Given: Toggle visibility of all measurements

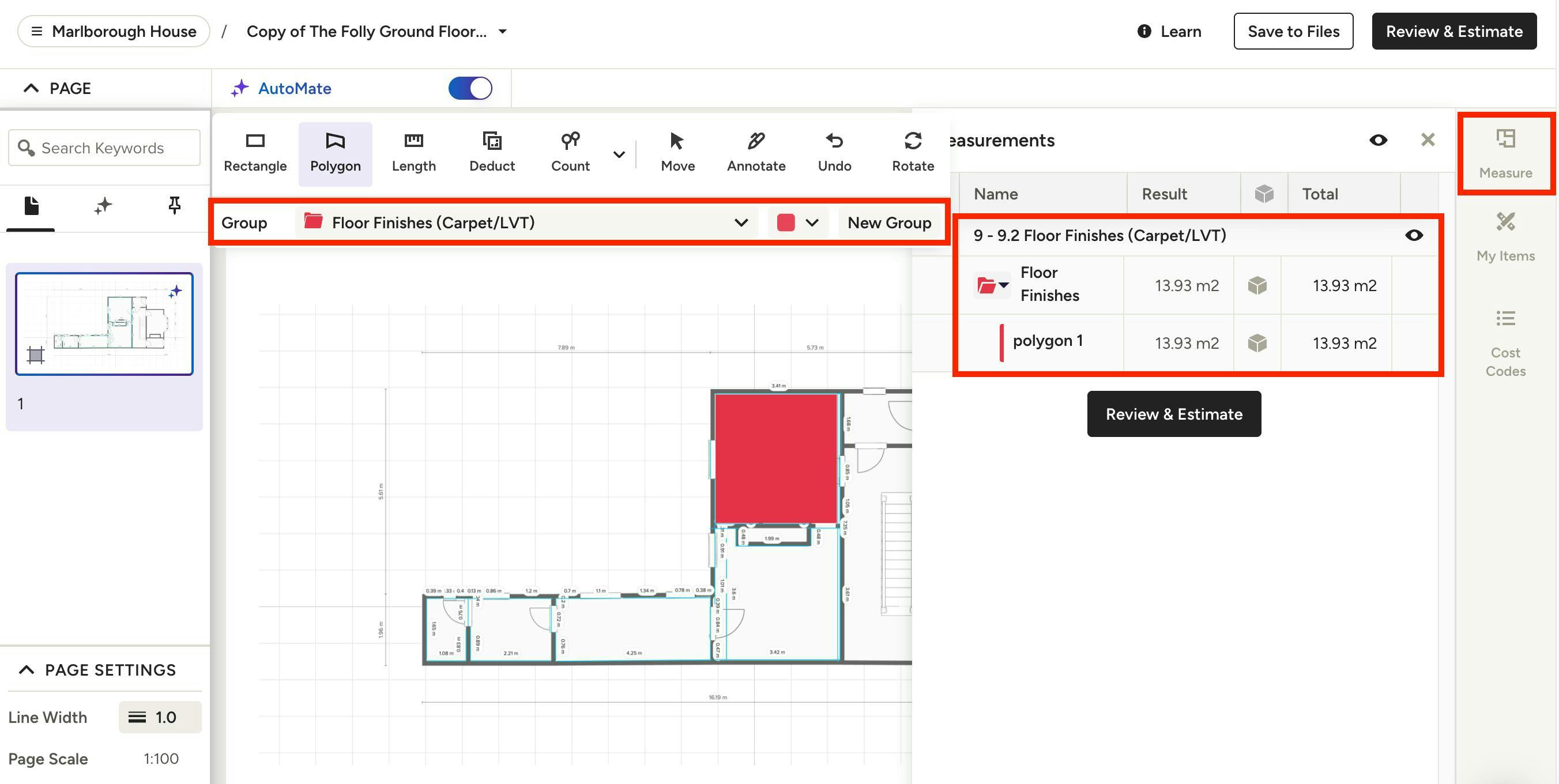Looking at the screenshot, I should (1378, 140).
